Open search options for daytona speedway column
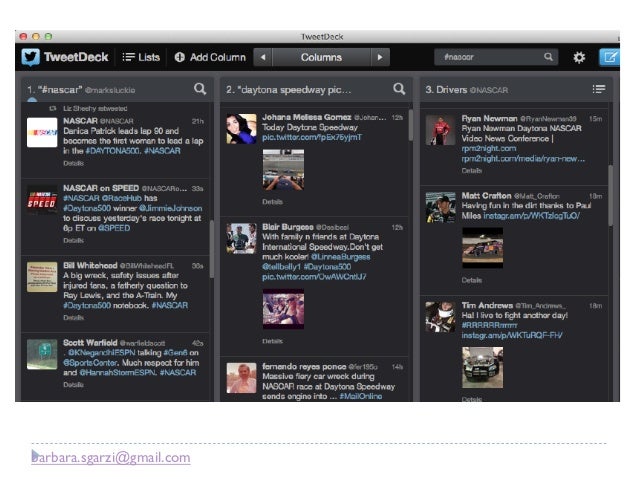Viewport: 638px width, 479px height. coord(399,89)
